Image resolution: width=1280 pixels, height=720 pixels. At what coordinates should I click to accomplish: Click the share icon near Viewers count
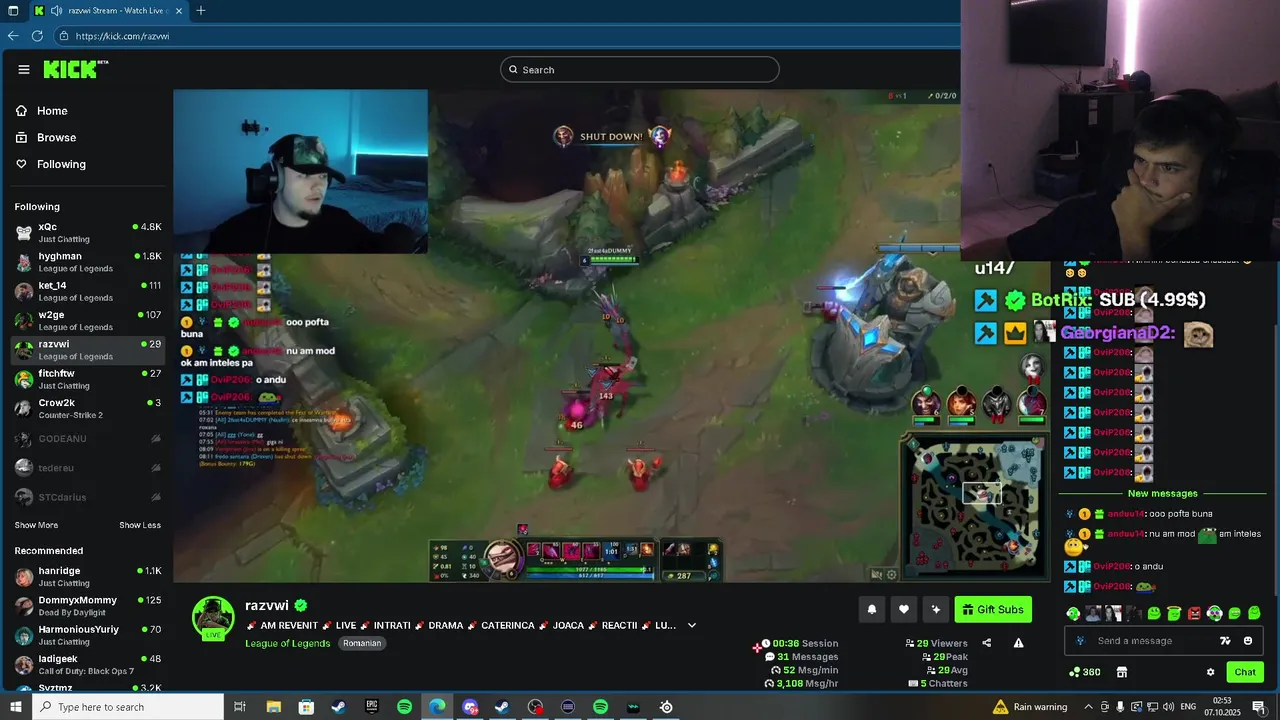pos(987,643)
